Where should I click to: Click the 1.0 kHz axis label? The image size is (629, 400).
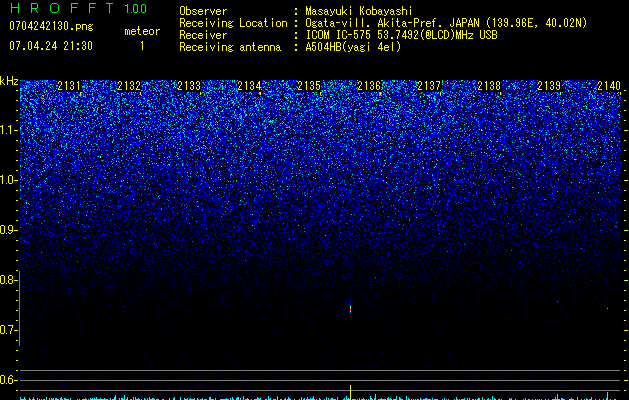[7, 180]
